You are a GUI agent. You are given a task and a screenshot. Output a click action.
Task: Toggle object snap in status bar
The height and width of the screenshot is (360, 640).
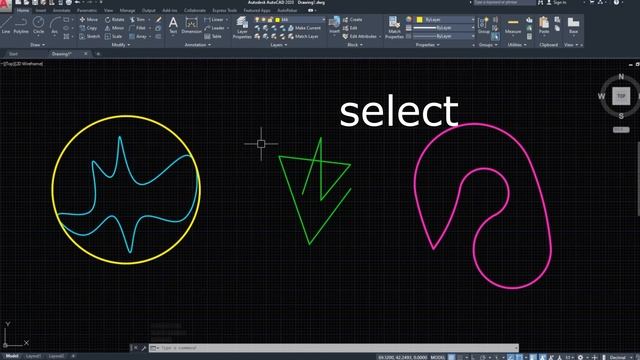click(519, 357)
